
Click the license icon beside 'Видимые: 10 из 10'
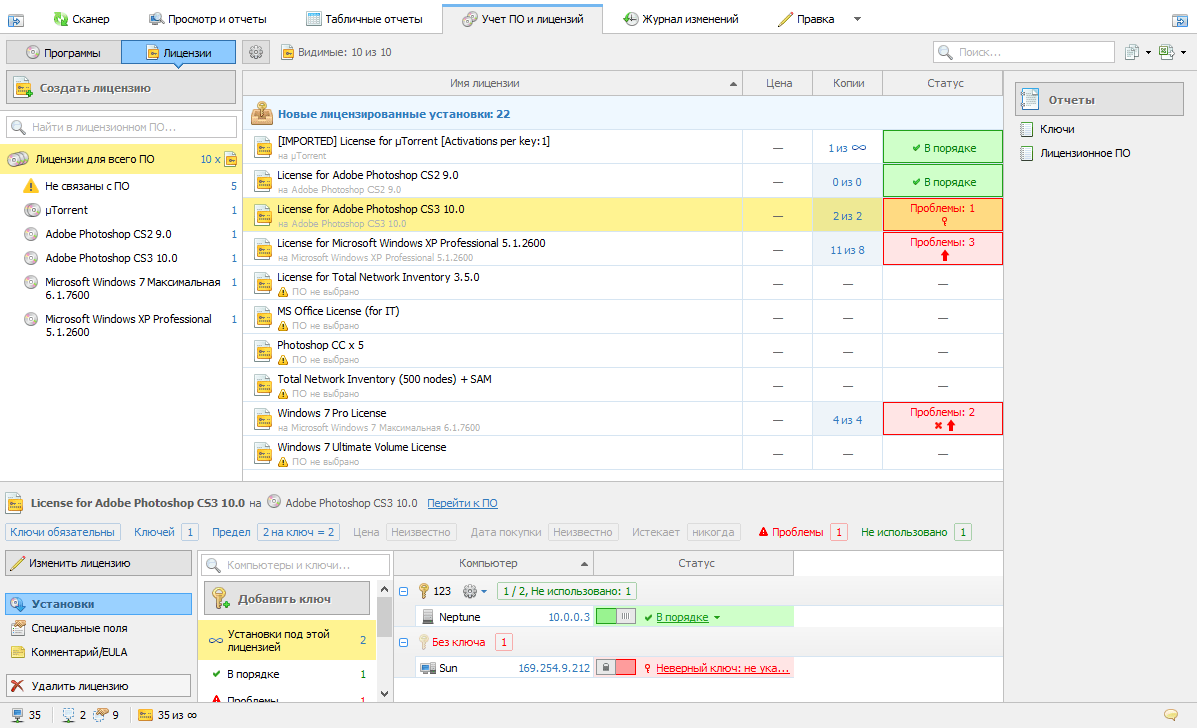[288, 52]
